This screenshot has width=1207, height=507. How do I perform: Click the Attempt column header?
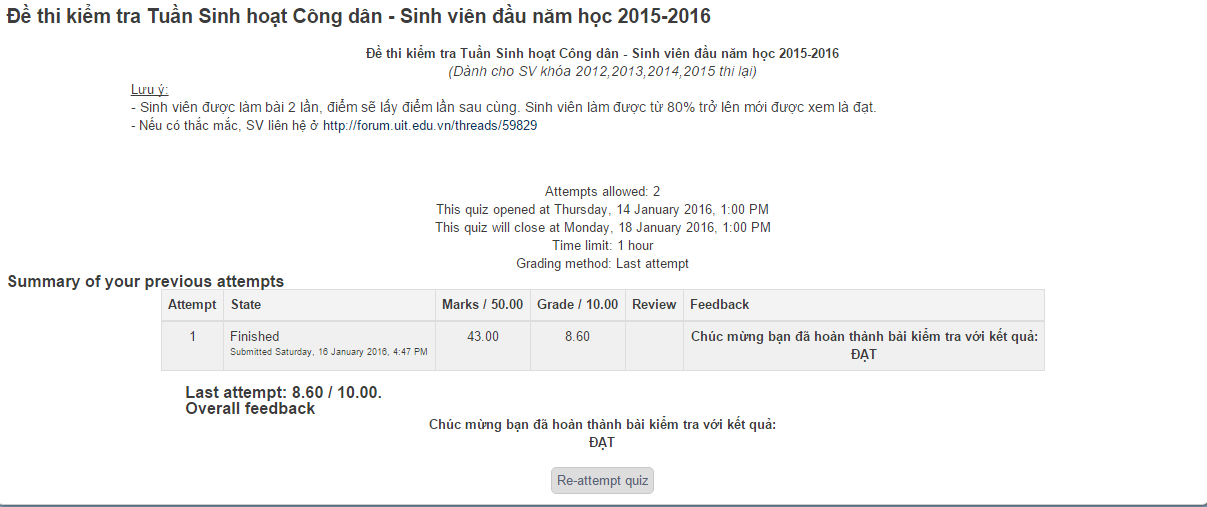[192, 304]
